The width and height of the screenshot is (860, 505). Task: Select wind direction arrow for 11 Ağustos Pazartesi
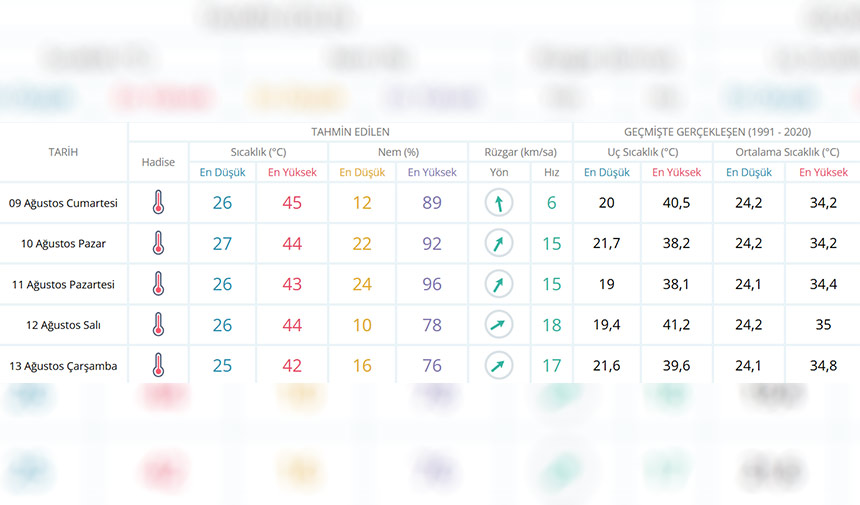498,285
